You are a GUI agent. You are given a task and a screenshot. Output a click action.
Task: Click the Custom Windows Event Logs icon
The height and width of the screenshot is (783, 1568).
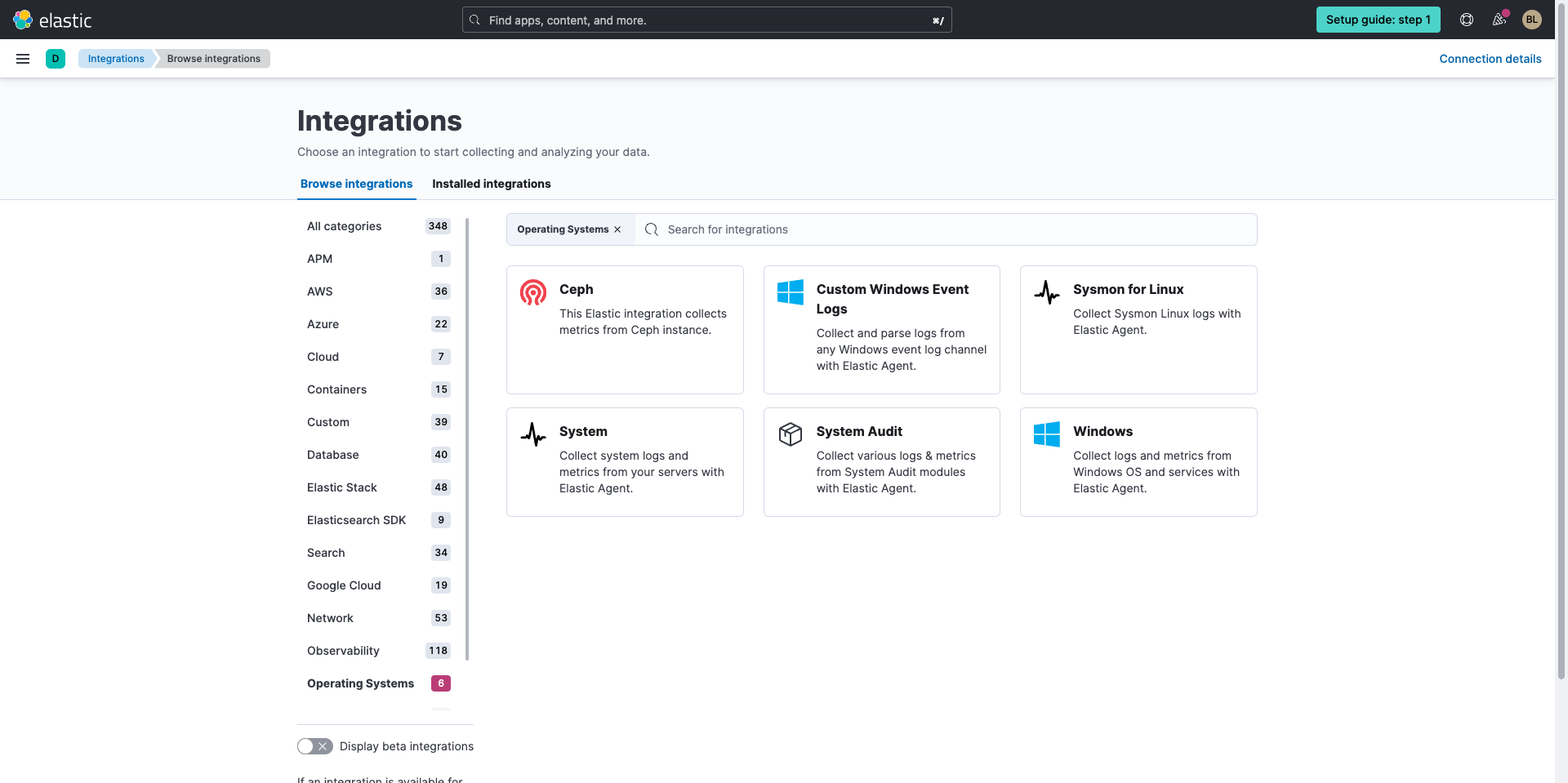[791, 292]
